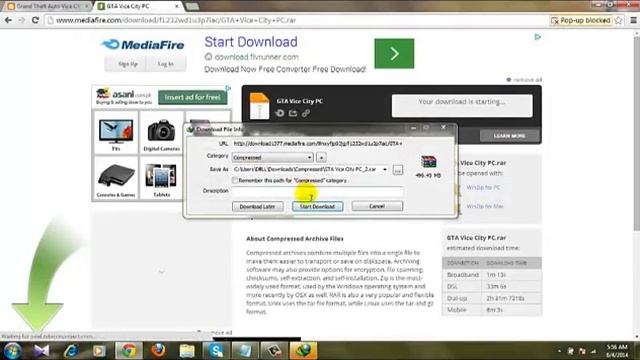Open Firefox from taskbar
Viewport: 640px width, 360px height.
(158, 351)
